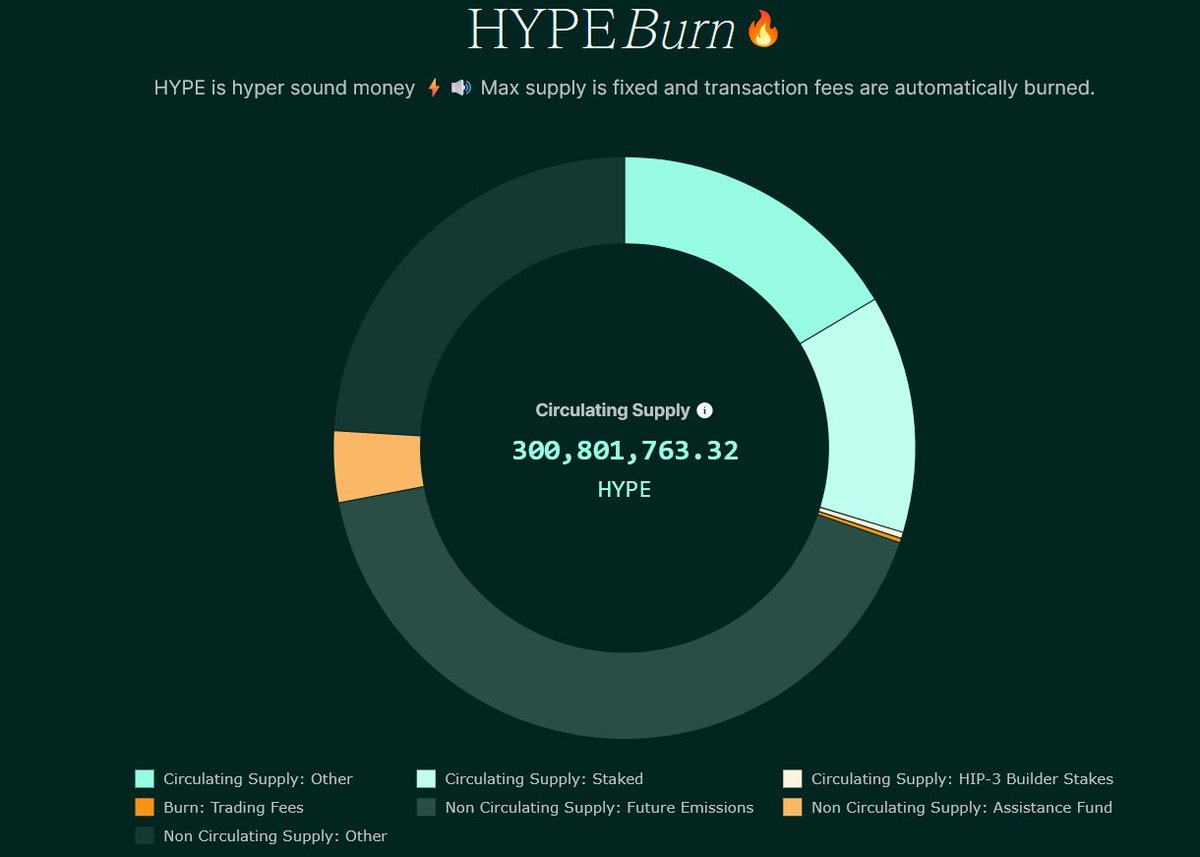Toggle the 'Circulating Supply: Staked' legend swatch
This screenshot has width=1200, height=857.
(x=426, y=779)
